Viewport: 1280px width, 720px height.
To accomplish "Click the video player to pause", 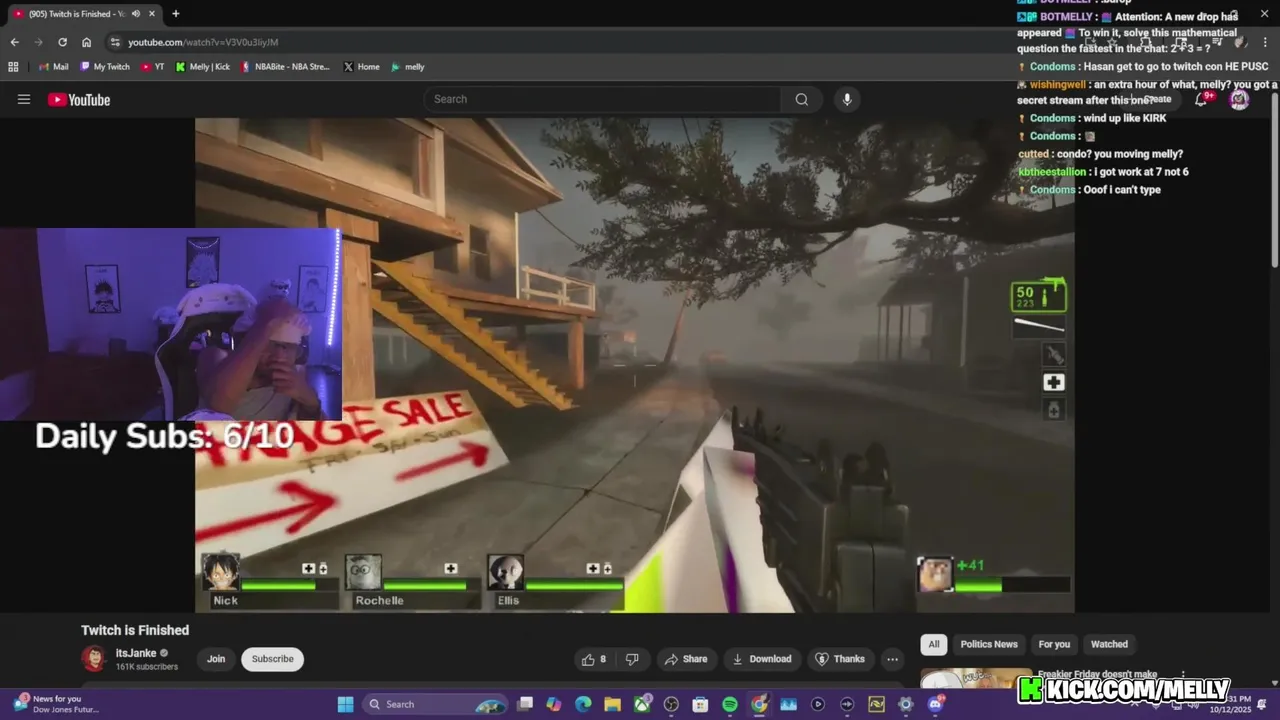I will 635,365.
